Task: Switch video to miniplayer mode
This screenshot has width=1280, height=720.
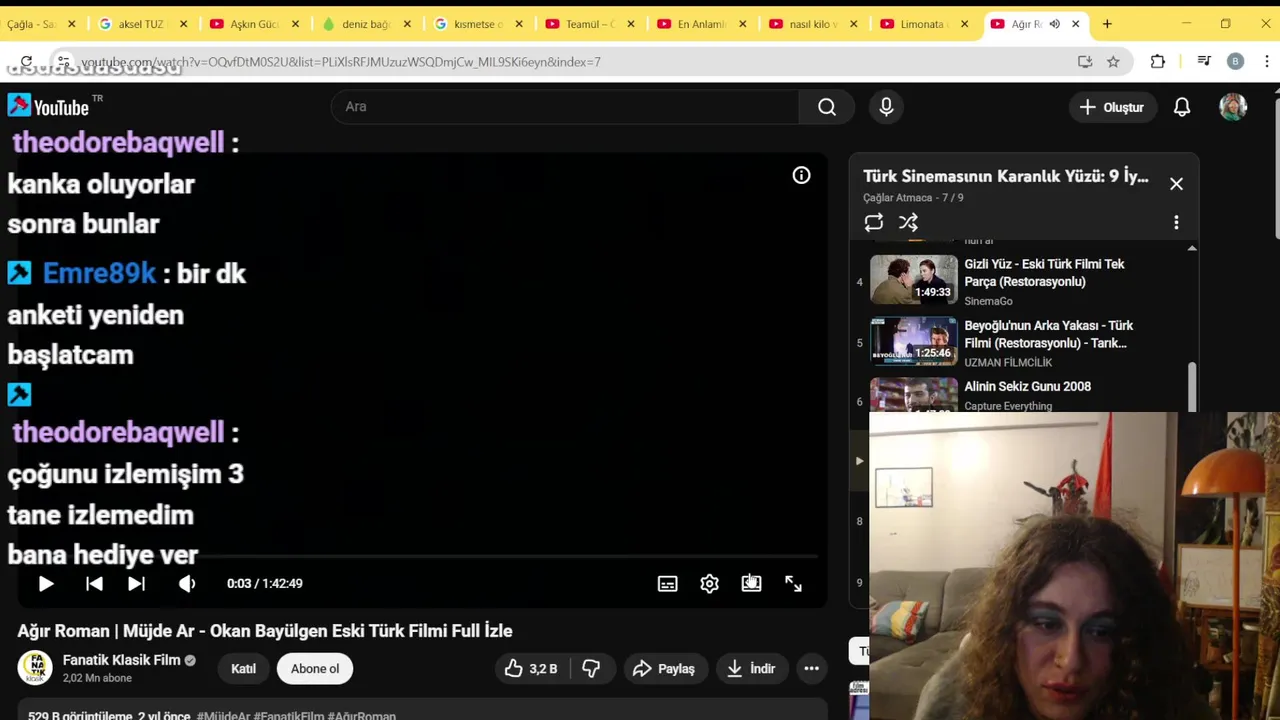Action: [x=751, y=584]
